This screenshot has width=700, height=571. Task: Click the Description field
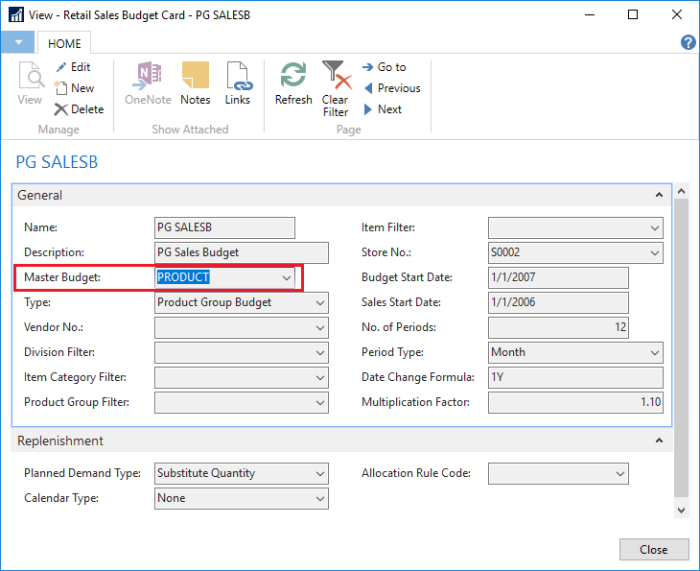click(242, 253)
